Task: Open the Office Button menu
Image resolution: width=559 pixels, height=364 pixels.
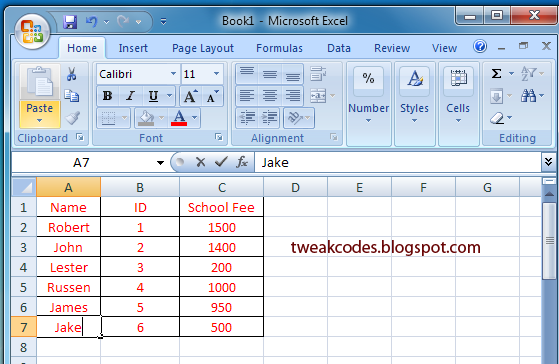Action: pos(32,32)
